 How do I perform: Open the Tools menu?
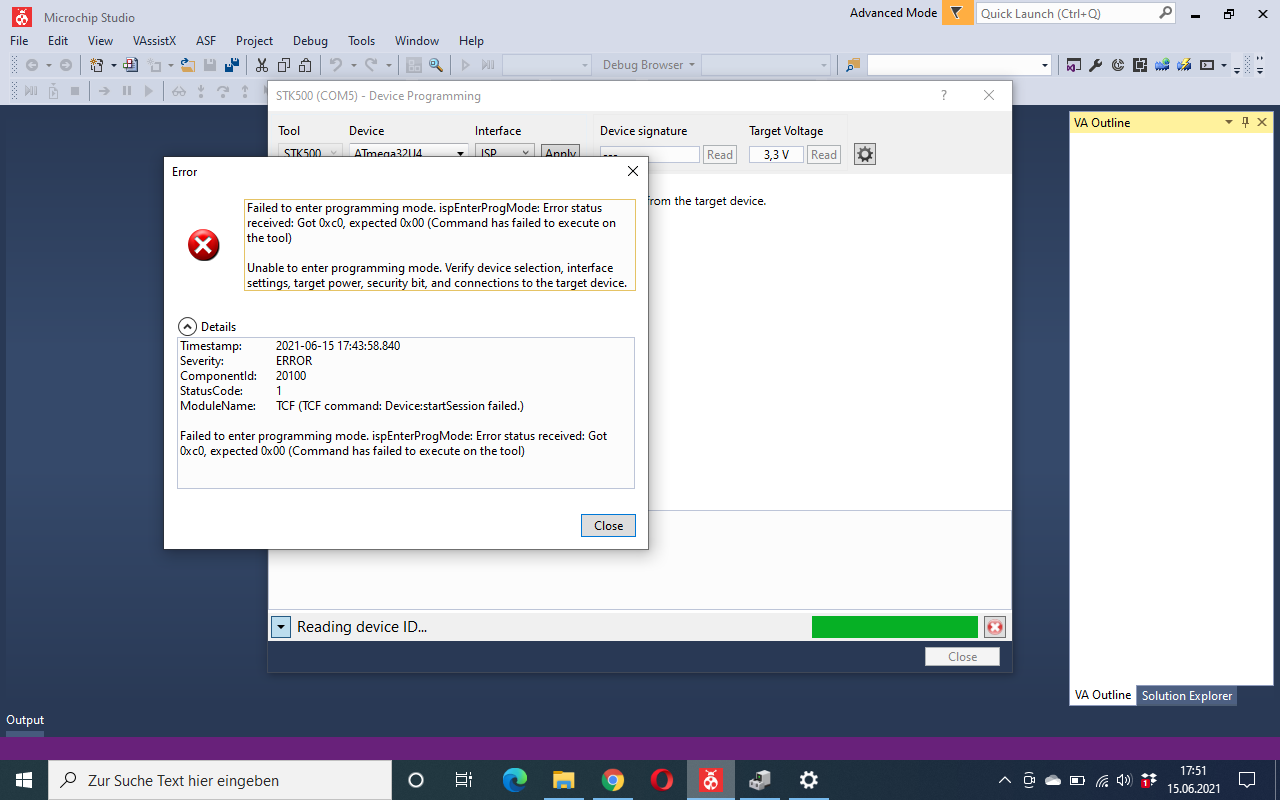[361, 40]
